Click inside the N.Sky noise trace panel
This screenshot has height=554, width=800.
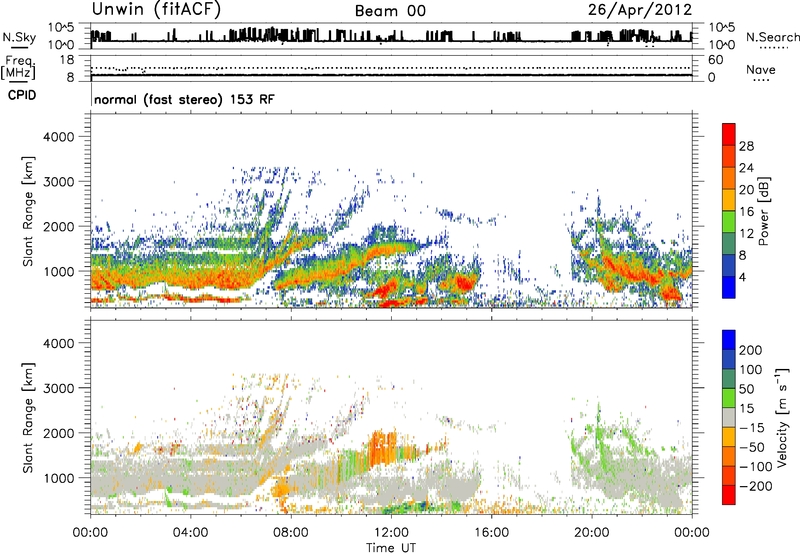coord(391,36)
